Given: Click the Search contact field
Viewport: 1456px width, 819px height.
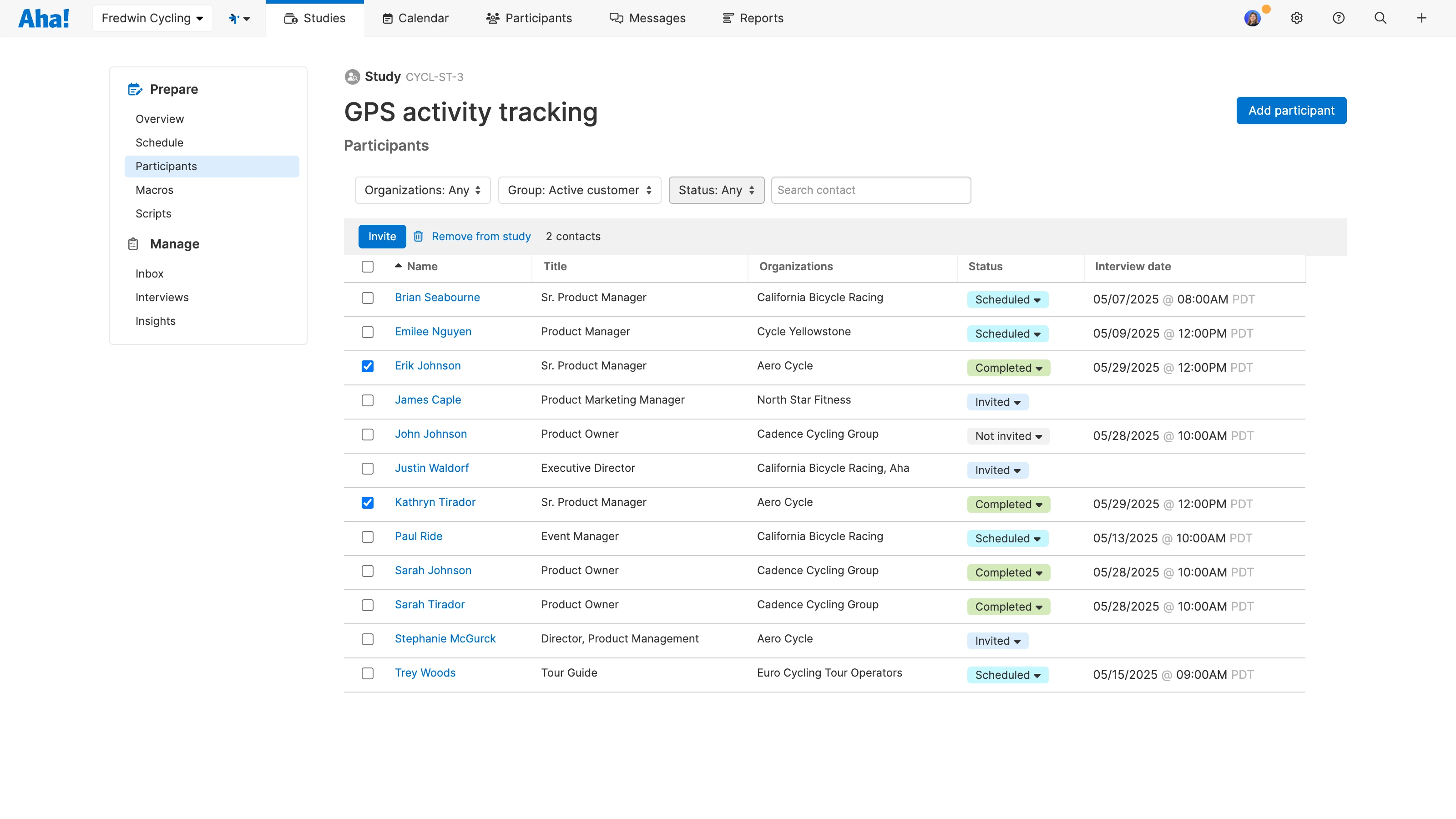Looking at the screenshot, I should coord(870,190).
